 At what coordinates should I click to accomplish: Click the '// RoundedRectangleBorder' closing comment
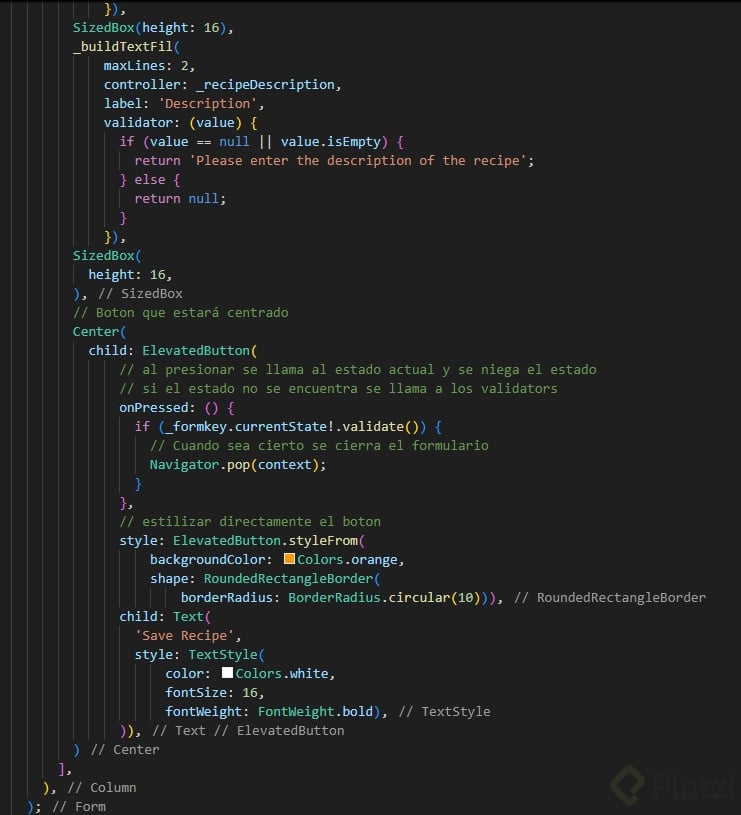610,597
